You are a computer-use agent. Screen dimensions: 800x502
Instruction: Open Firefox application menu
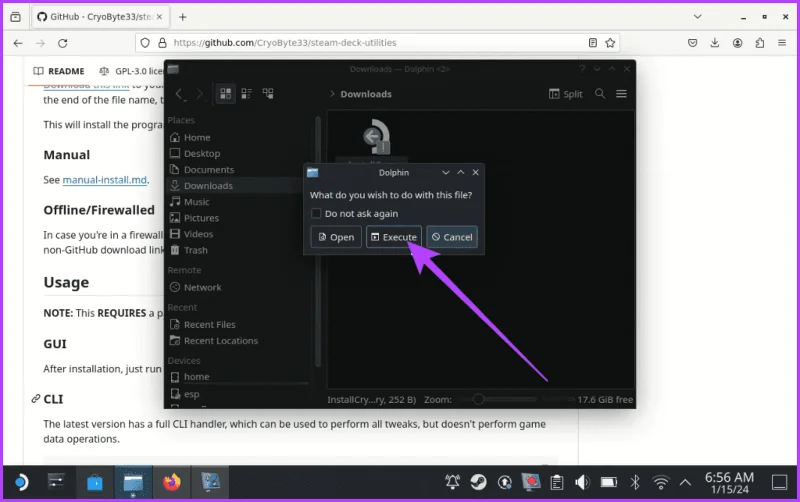point(782,43)
